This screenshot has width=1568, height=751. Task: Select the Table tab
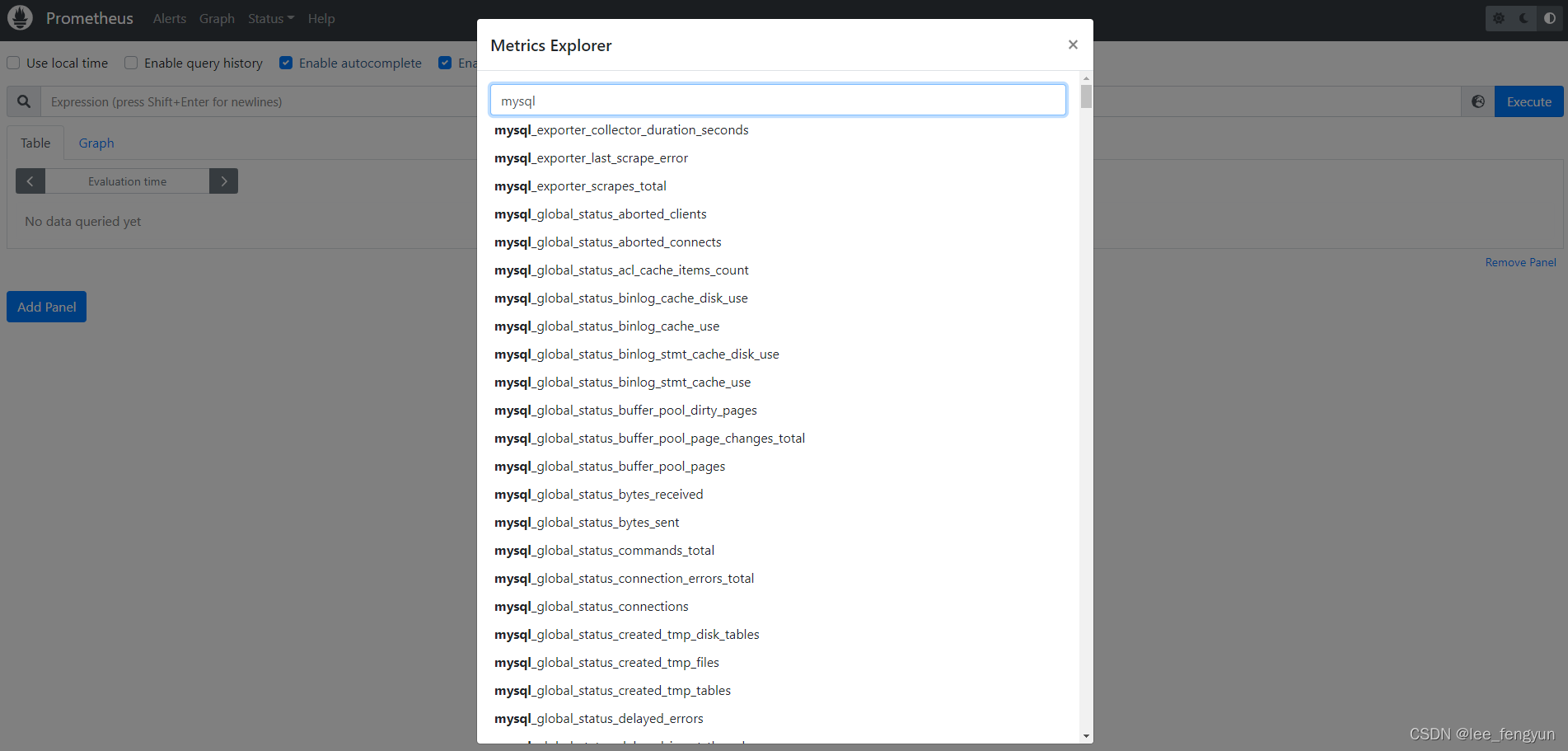click(35, 143)
